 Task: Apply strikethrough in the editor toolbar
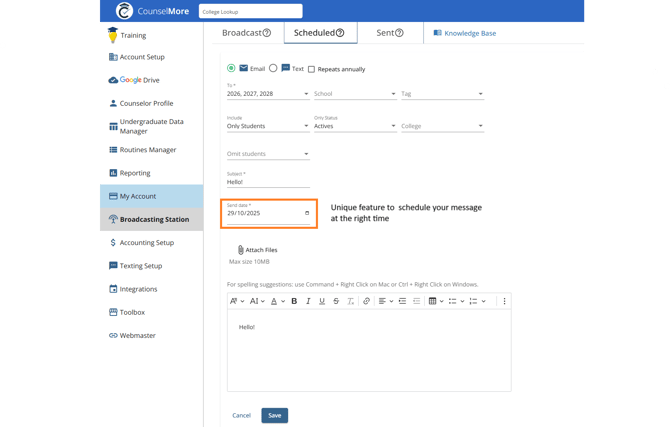pos(336,301)
